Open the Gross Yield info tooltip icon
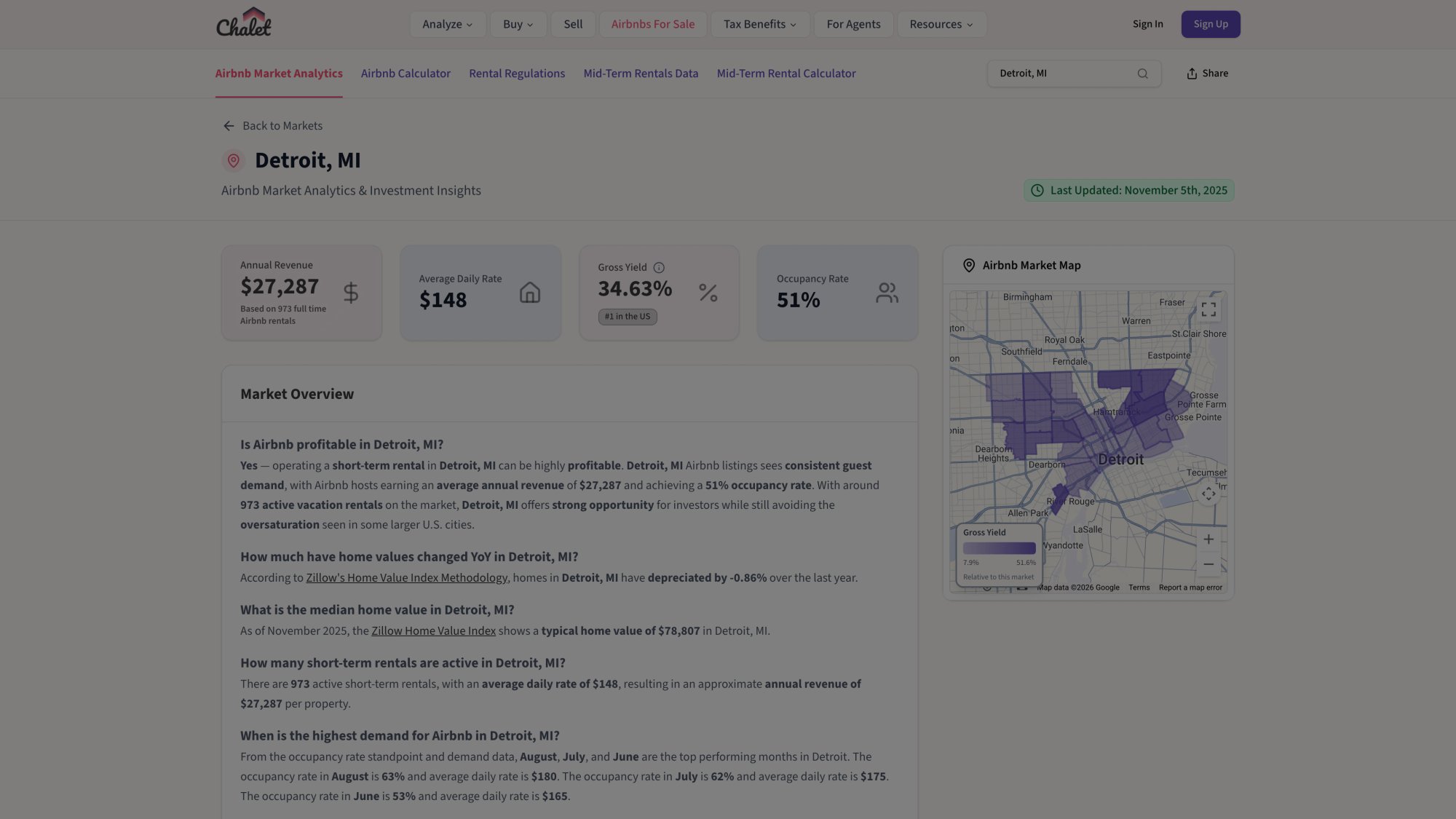The height and width of the screenshot is (819, 1456). tap(660, 266)
